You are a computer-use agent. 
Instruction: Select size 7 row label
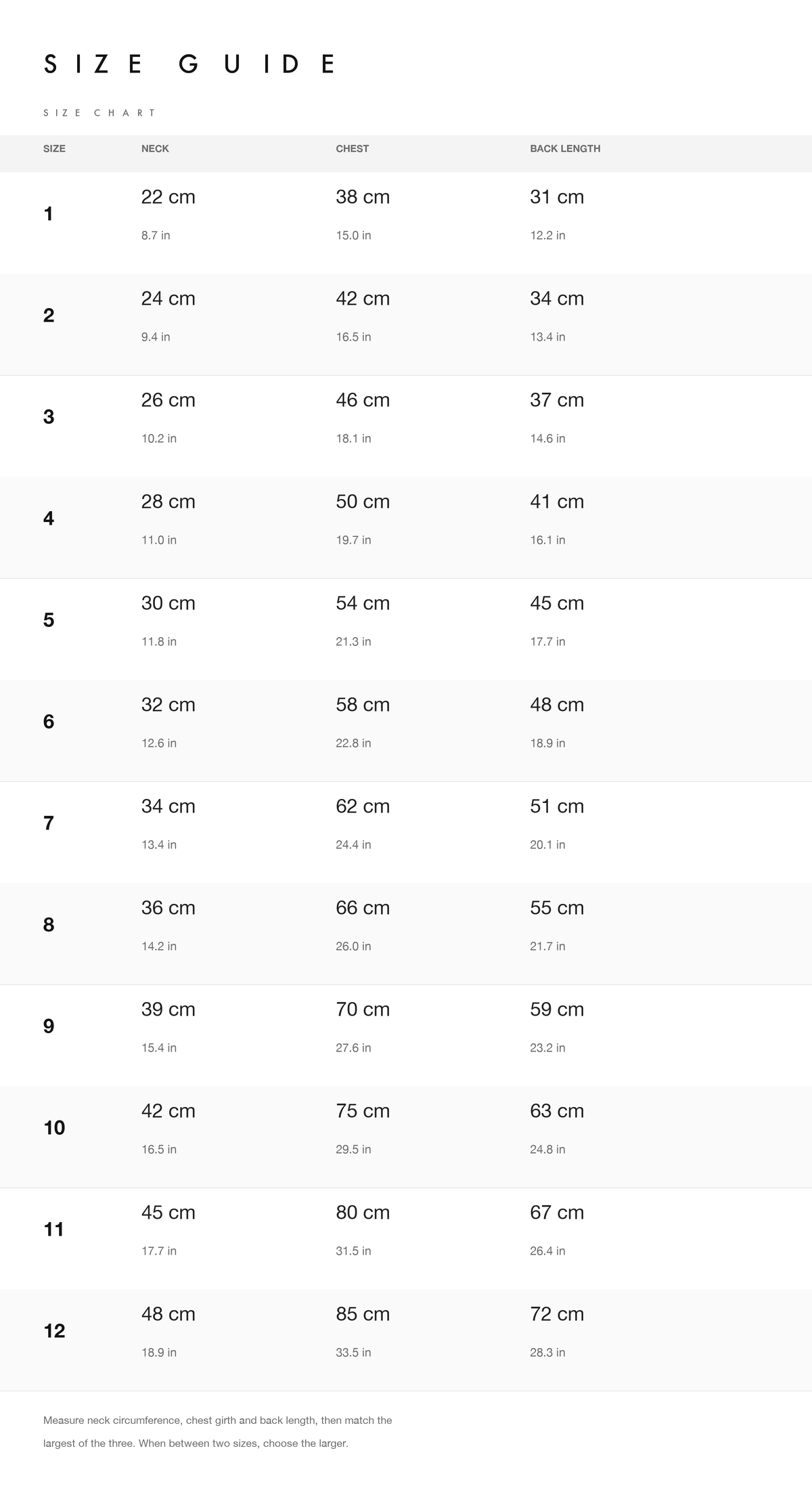tap(49, 823)
